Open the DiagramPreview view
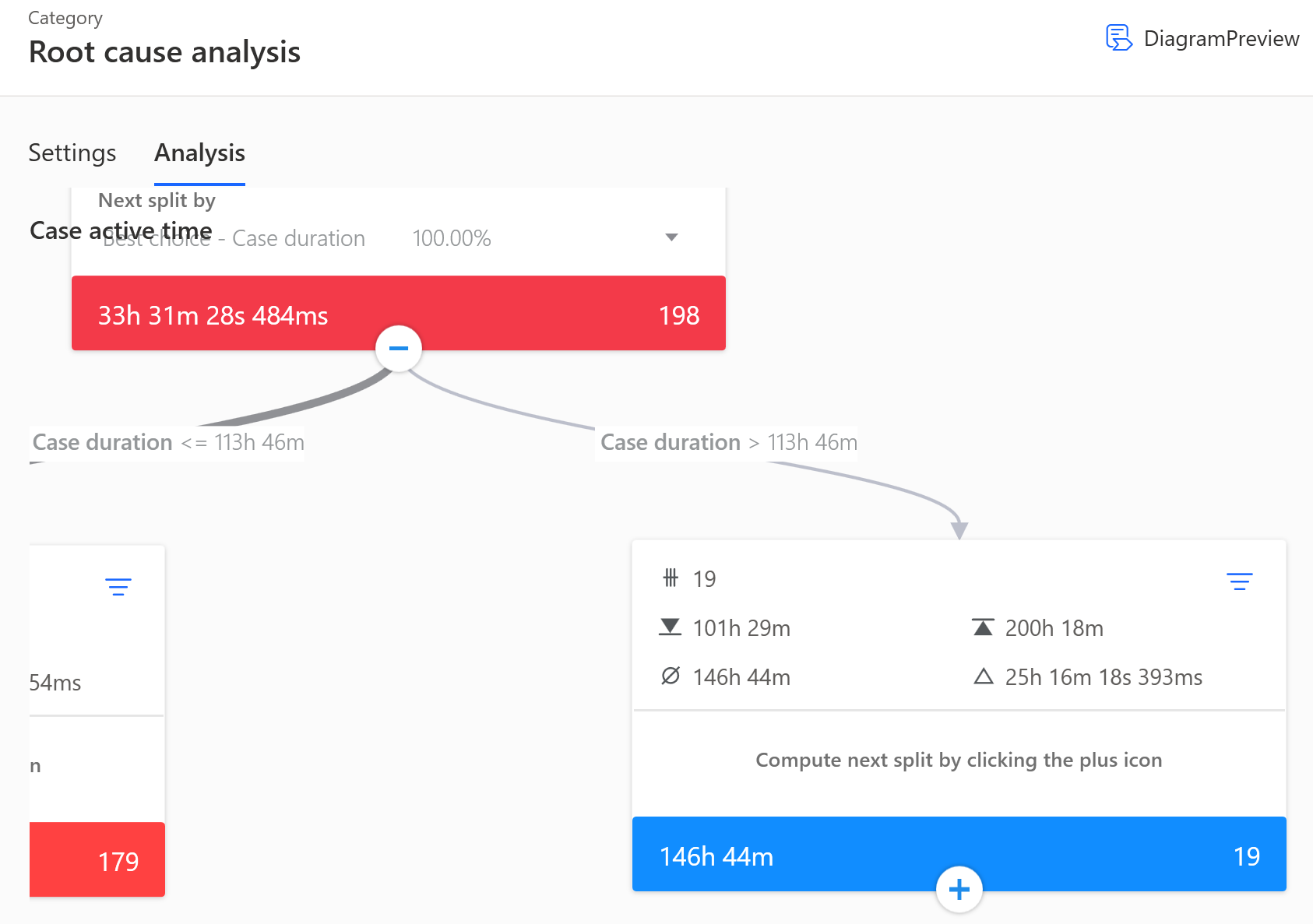 click(x=1203, y=38)
